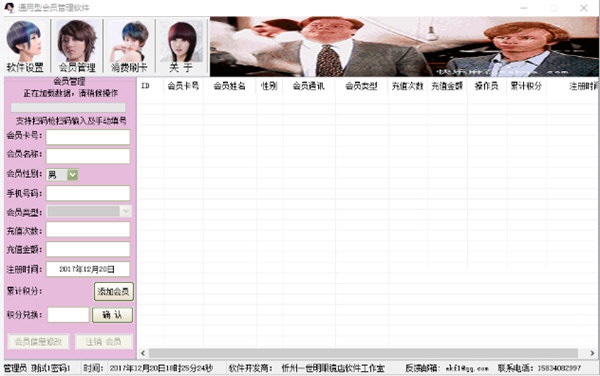Click the 会员信息修改 button
Image resolution: width=600 pixels, height=376 pixels.
[x=38, y=342]
